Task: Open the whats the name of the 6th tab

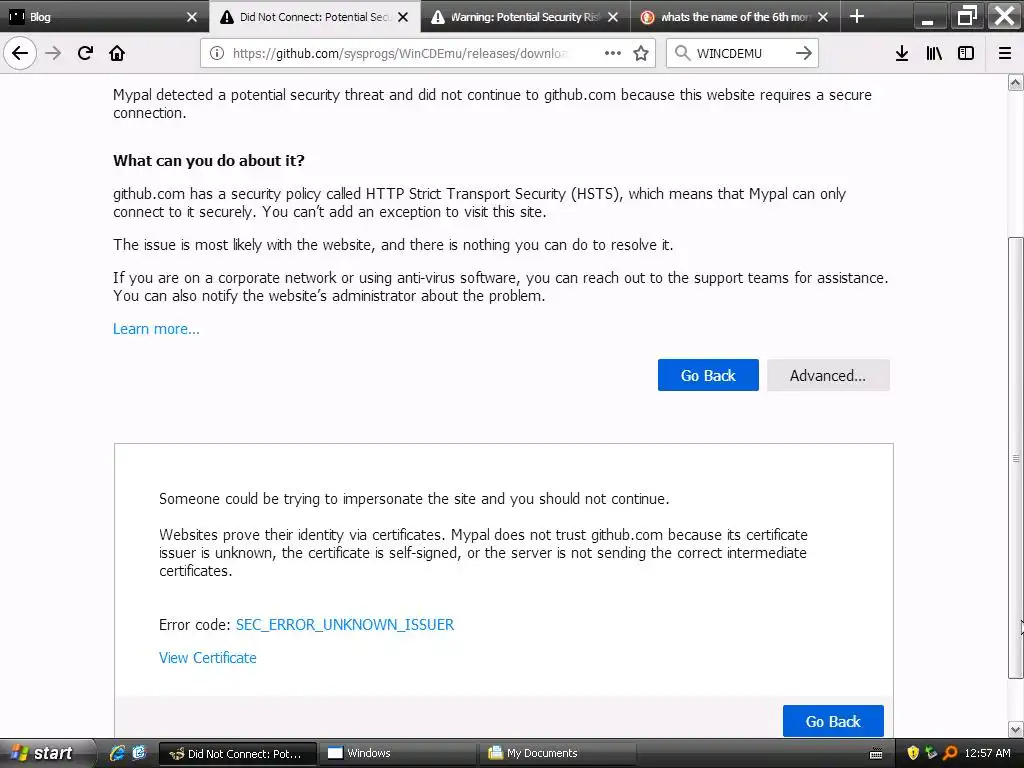Action: pyautogui.click(x=735, y=17)
